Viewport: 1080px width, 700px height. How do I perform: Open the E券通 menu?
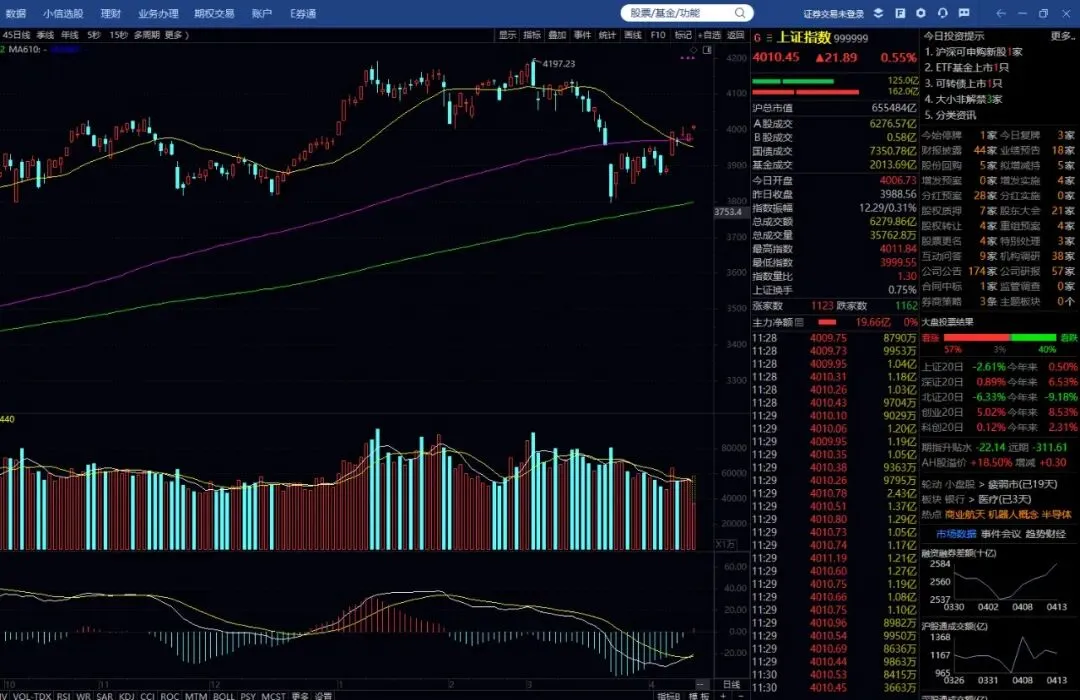(x=303, y=13)
